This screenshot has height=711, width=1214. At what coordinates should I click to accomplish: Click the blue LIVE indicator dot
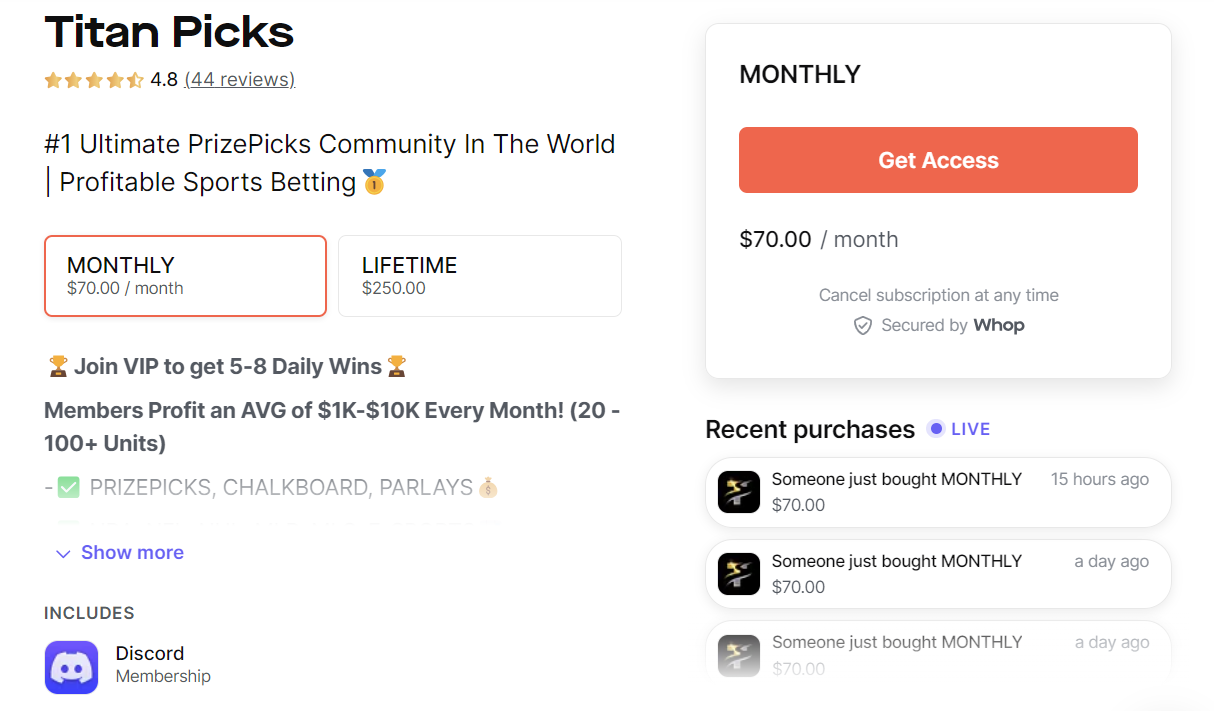[935, 428]
